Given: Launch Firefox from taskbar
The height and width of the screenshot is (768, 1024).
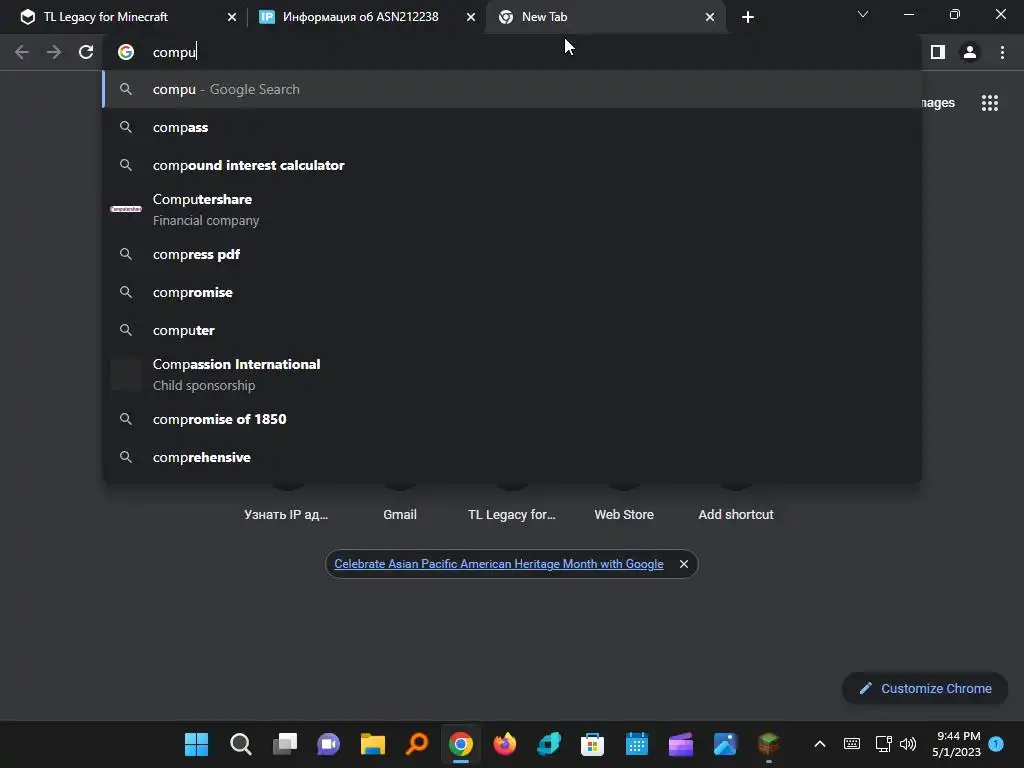Looking at the screenshot, I should tap(505, 744).
